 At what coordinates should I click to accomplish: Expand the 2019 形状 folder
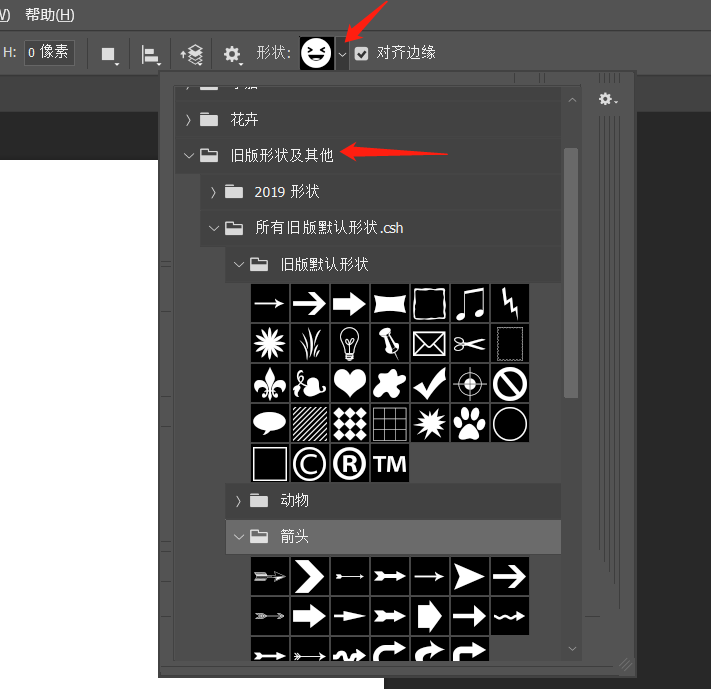(213, 192)
